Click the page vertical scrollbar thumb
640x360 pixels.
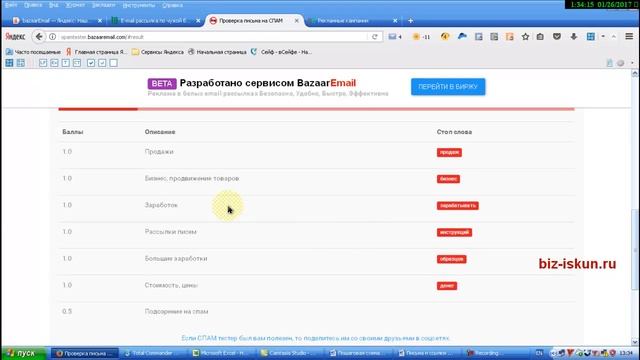click(635, 249)
